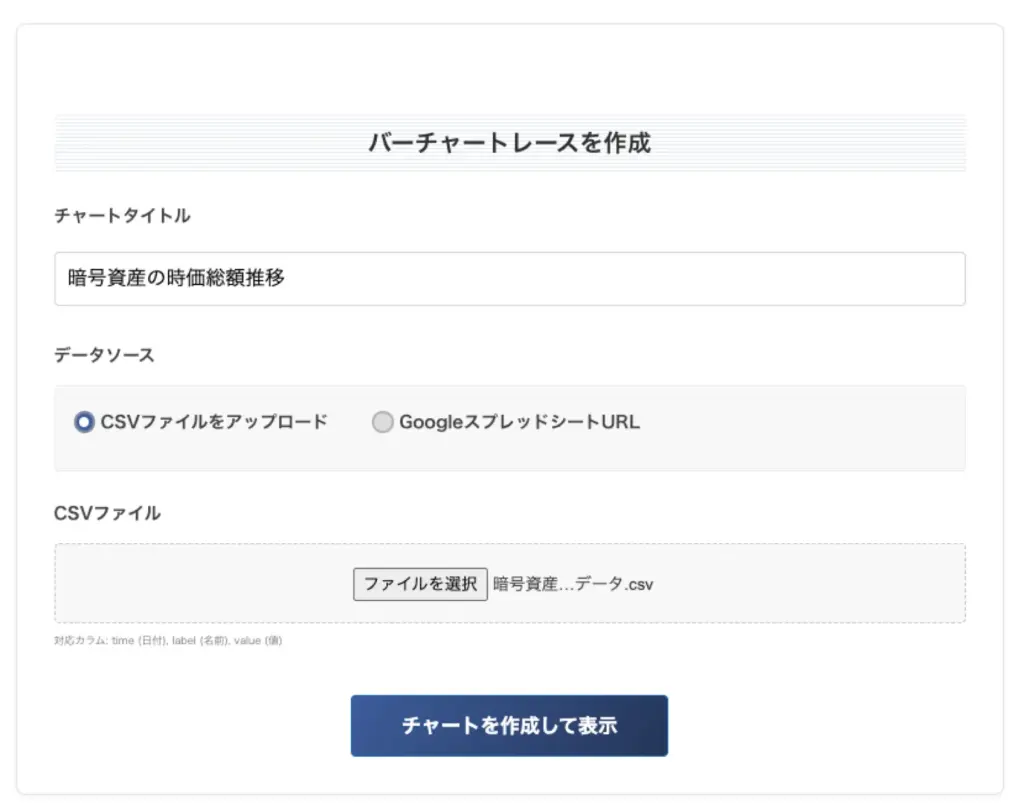Click empty space right of GoogleスプレッドシートURL option

(x=800, y=422)
